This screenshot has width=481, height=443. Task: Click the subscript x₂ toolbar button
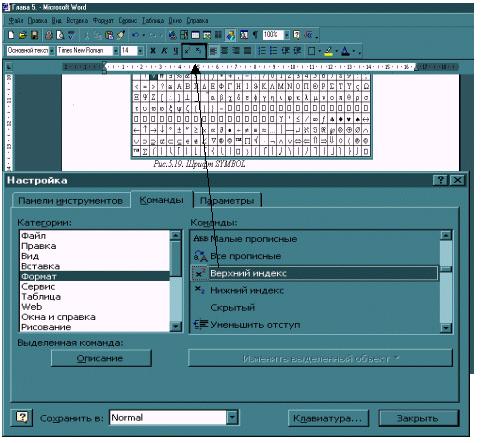click(x=198, y=51)
